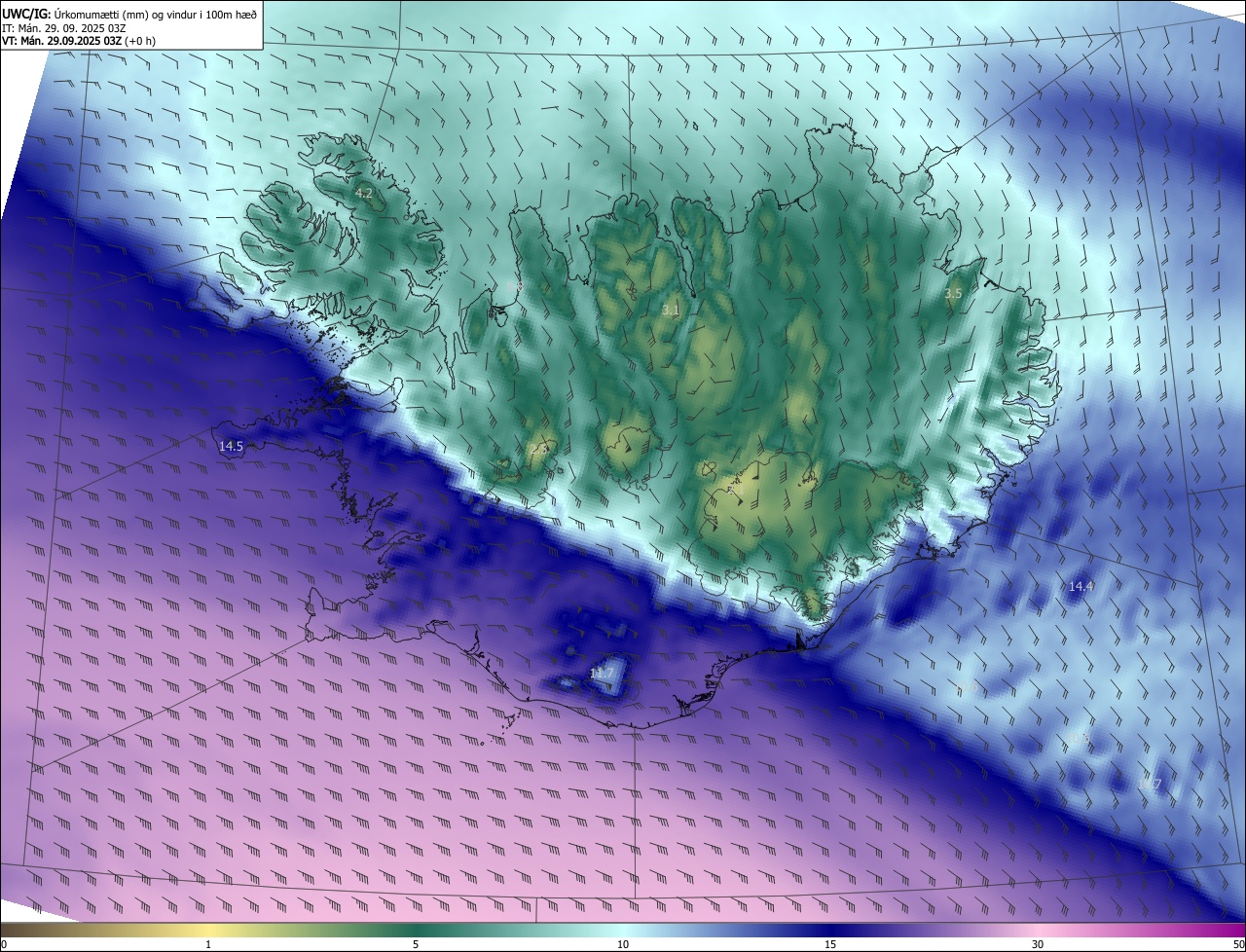Click the 1 tick on the color scale
The width and height of the screenshot is (1246, 952).
208,944
